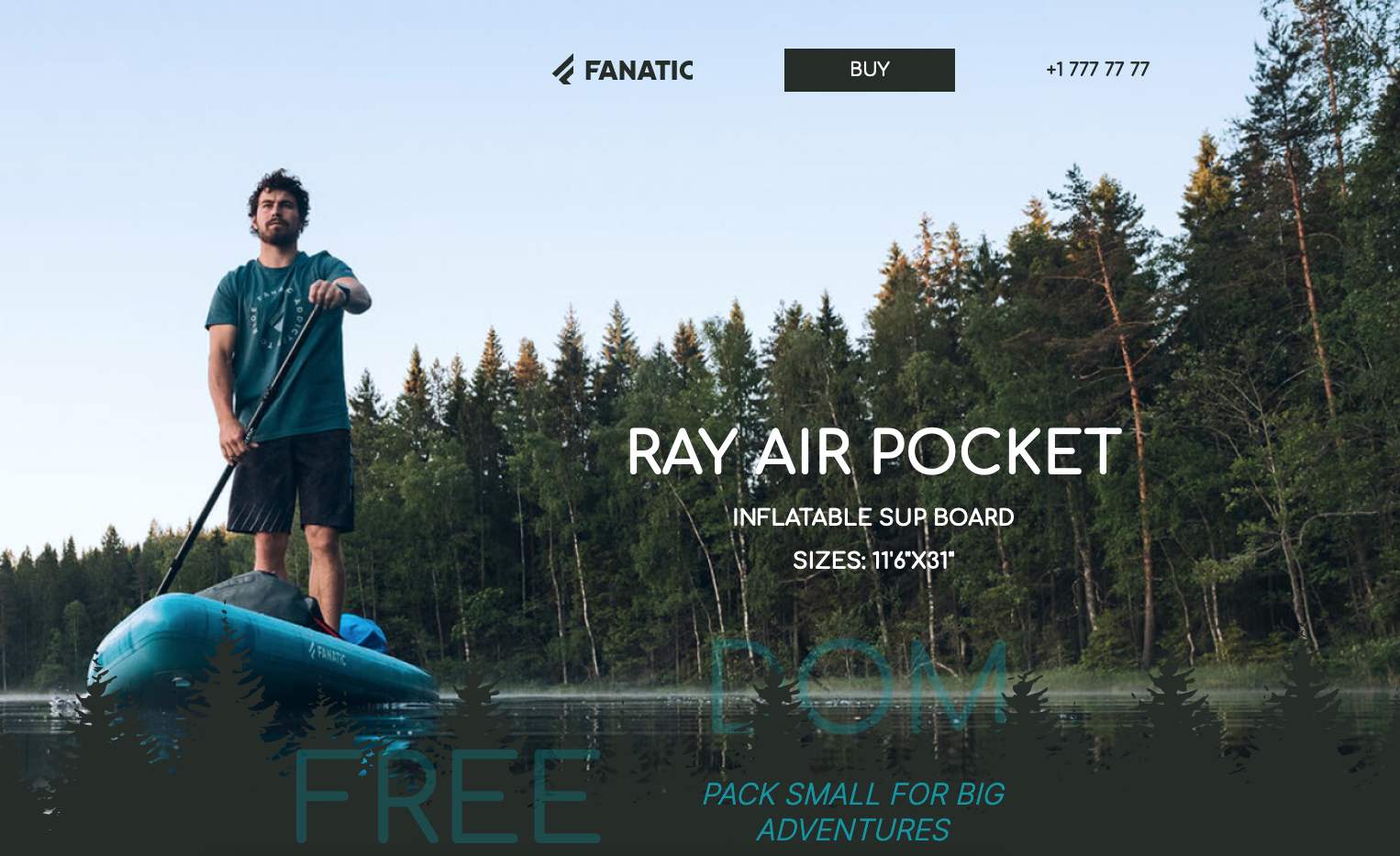Click the blue dry bag behind paddler's feet

tap(364, 631)
